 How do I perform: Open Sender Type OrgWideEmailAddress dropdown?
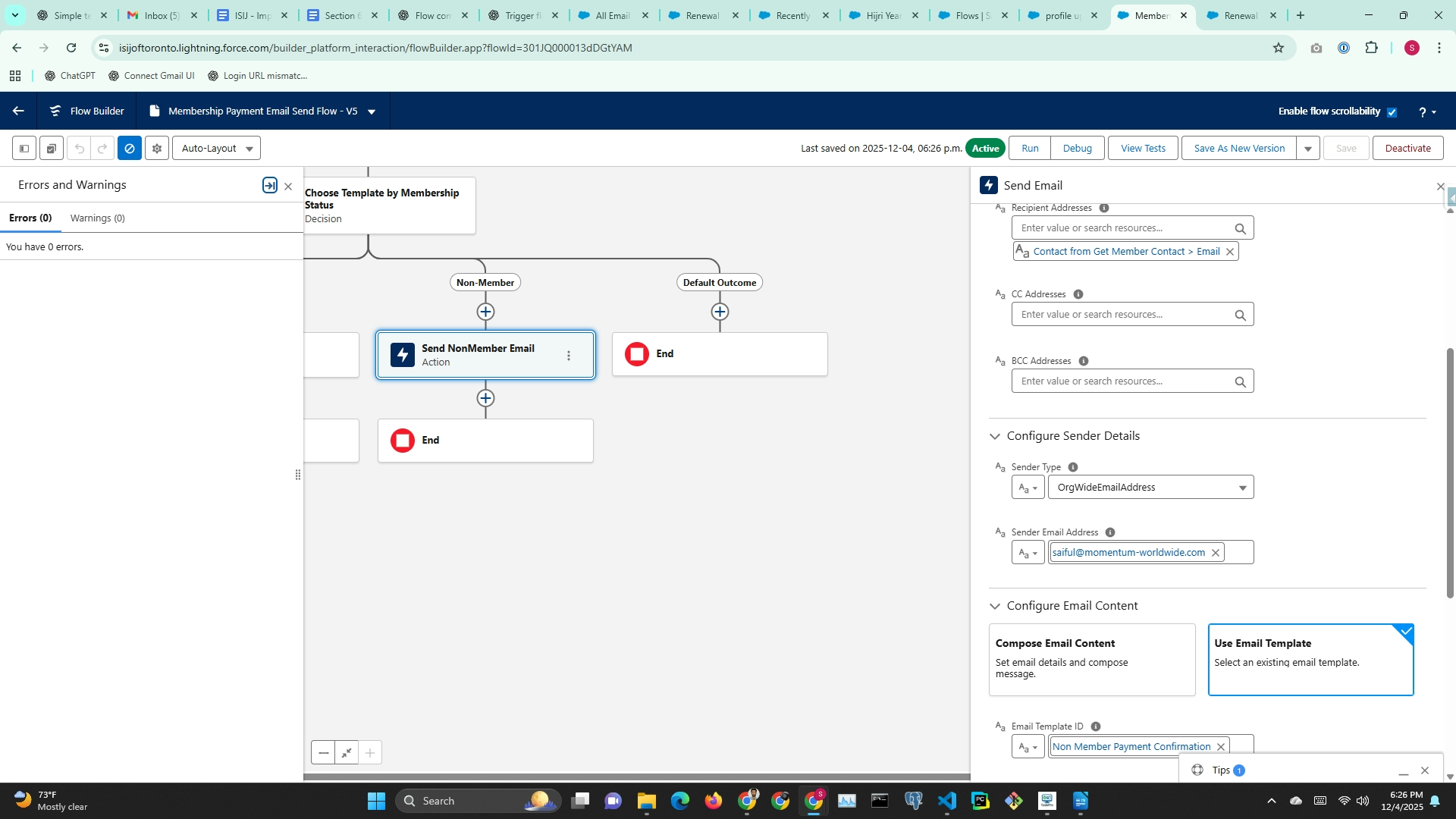(1150, 488)
